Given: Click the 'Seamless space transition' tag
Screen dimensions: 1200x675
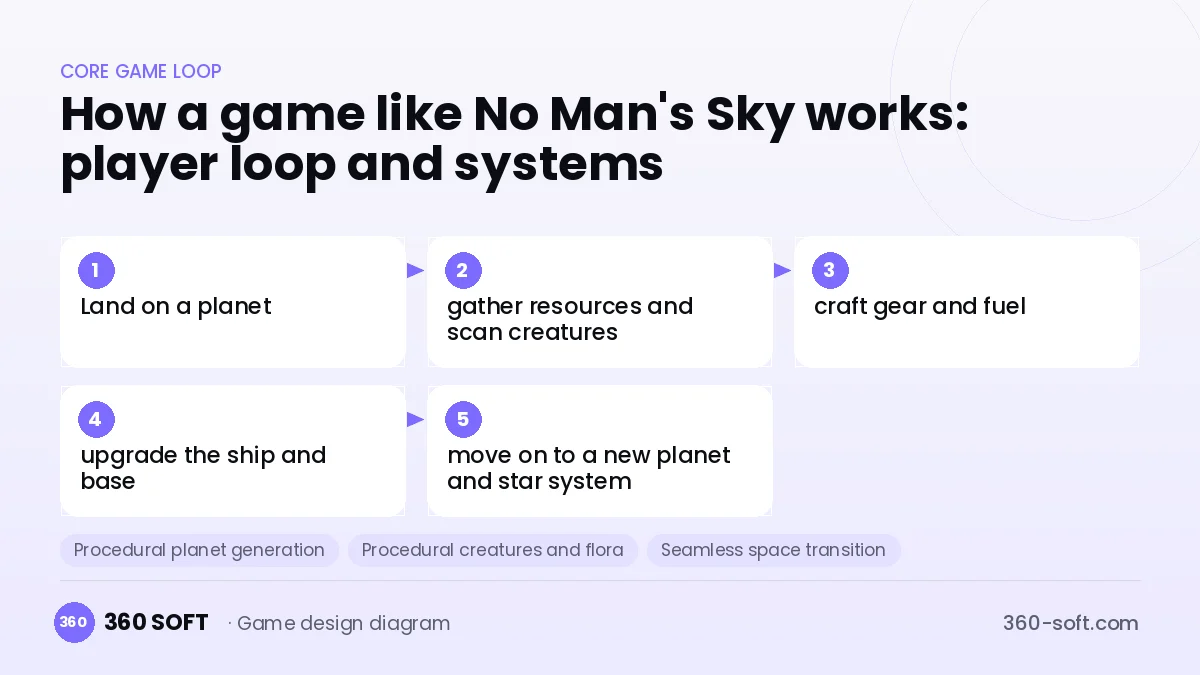Looking at the screenshot, I should (x=773, y=550).
